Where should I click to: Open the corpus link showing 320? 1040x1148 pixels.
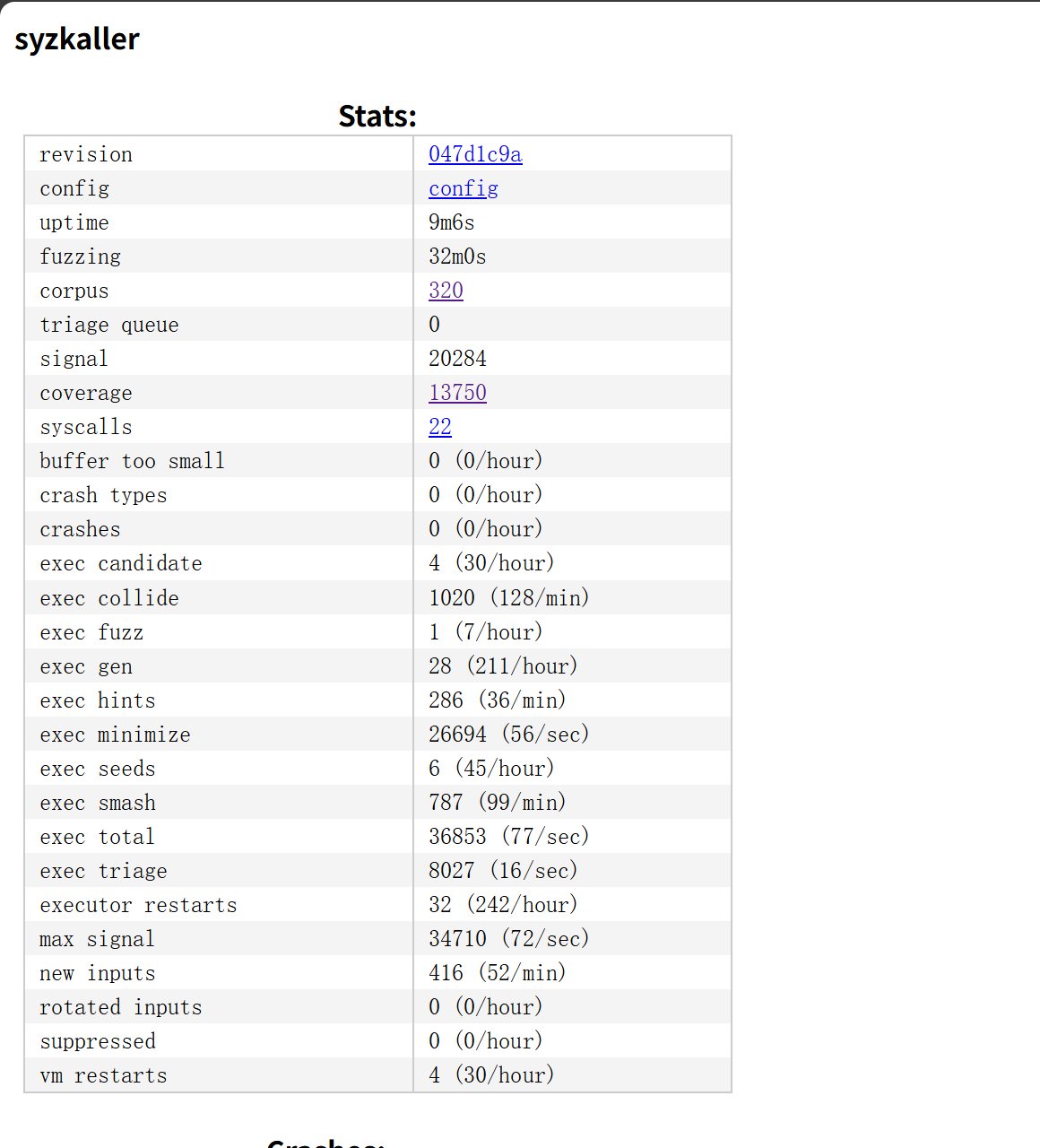(x=446, y=291)
